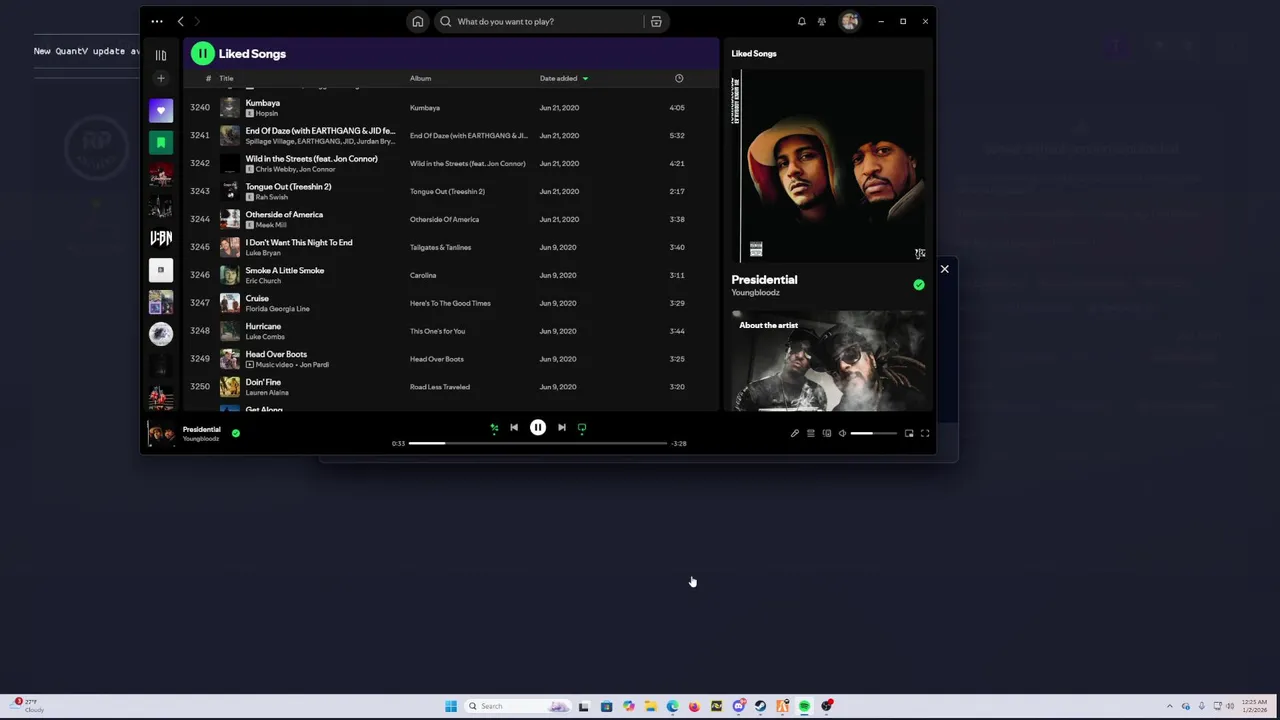The width and height of the screenshot is (1280, 720).
Task: Toggle the liked checkmark in the bottom bar
Action: click(236, 433)
